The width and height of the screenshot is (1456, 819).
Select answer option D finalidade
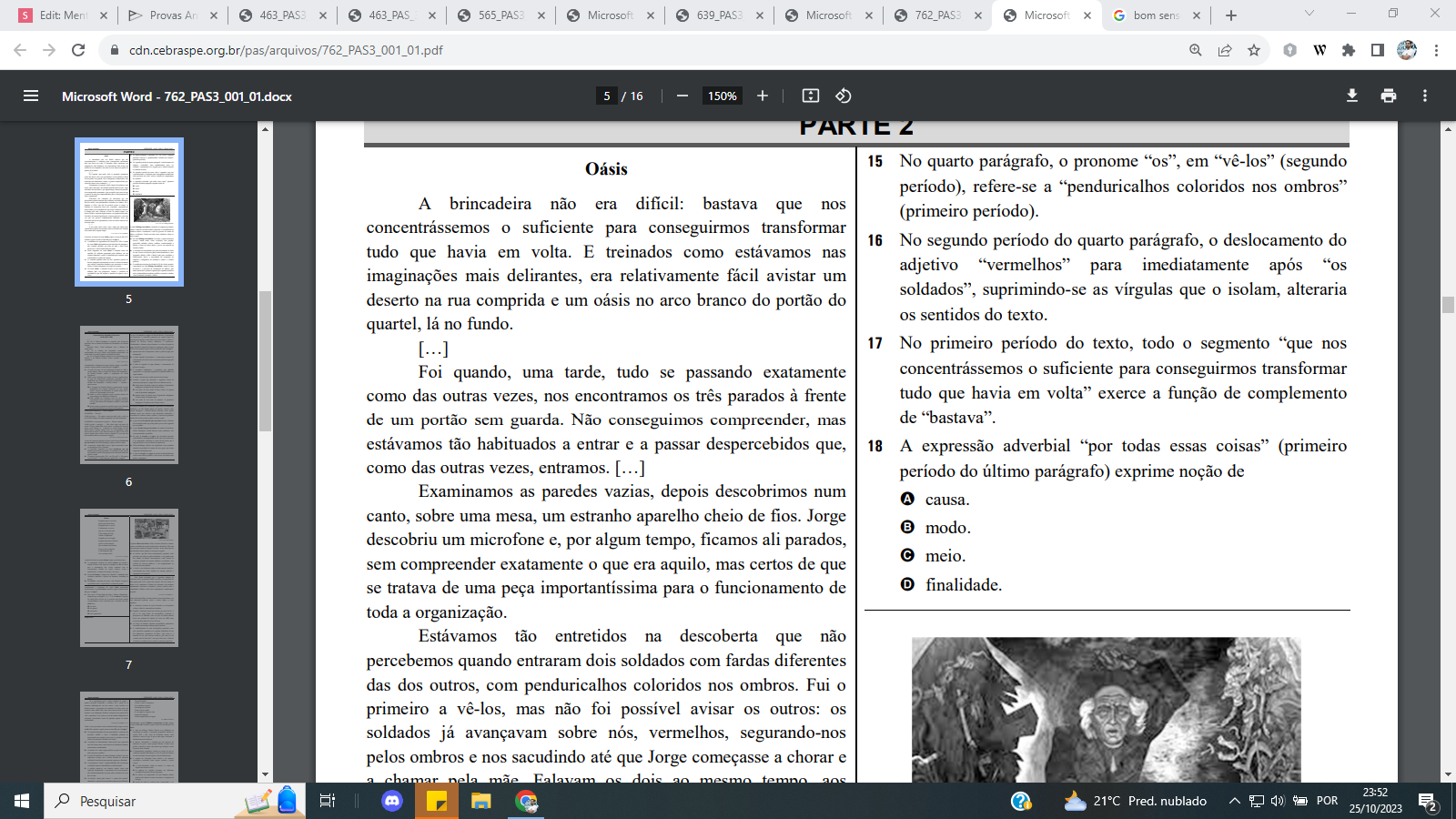907,584
